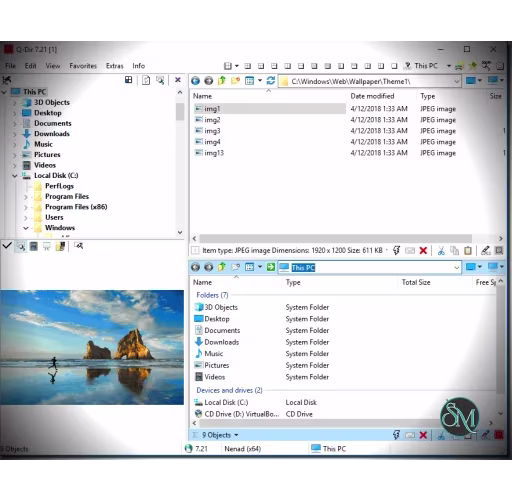Open the Info menu
The image size is (512, 500).
(139, 66)
